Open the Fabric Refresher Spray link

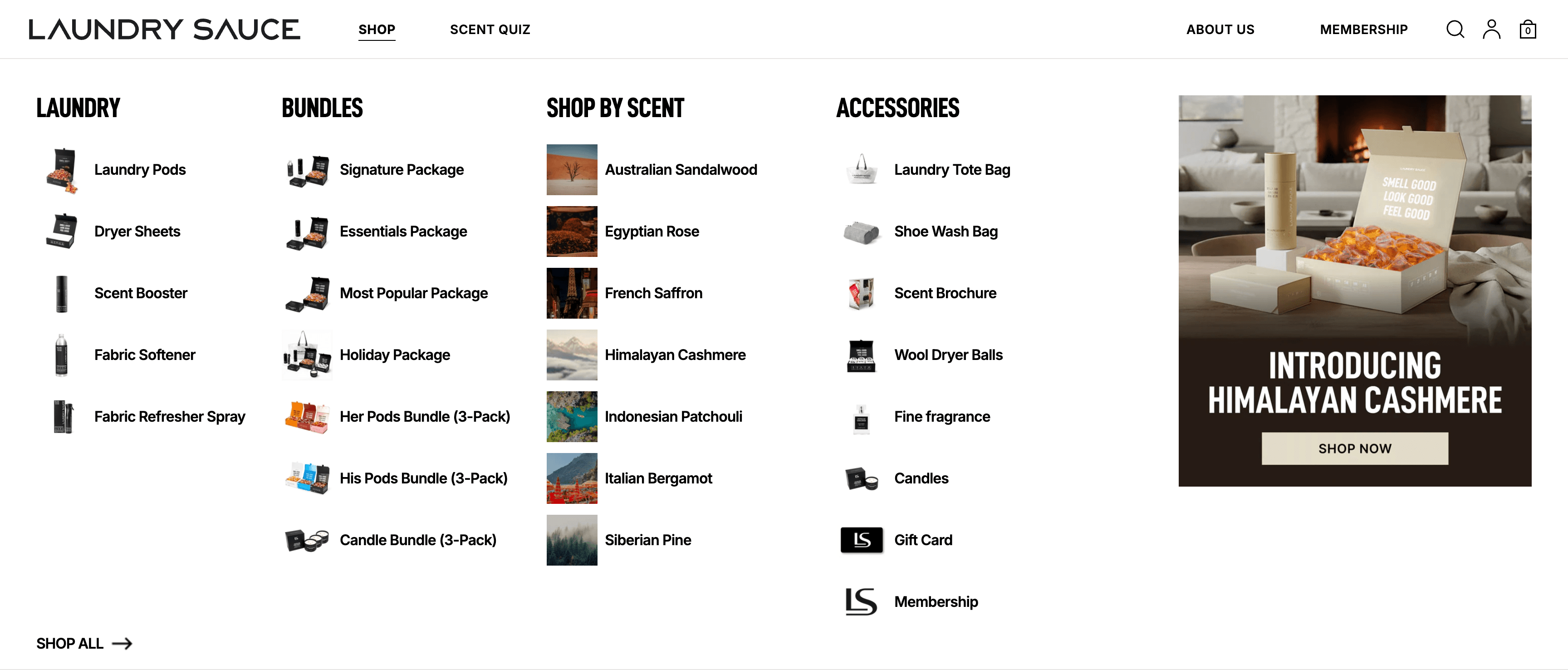coord(169,417)
